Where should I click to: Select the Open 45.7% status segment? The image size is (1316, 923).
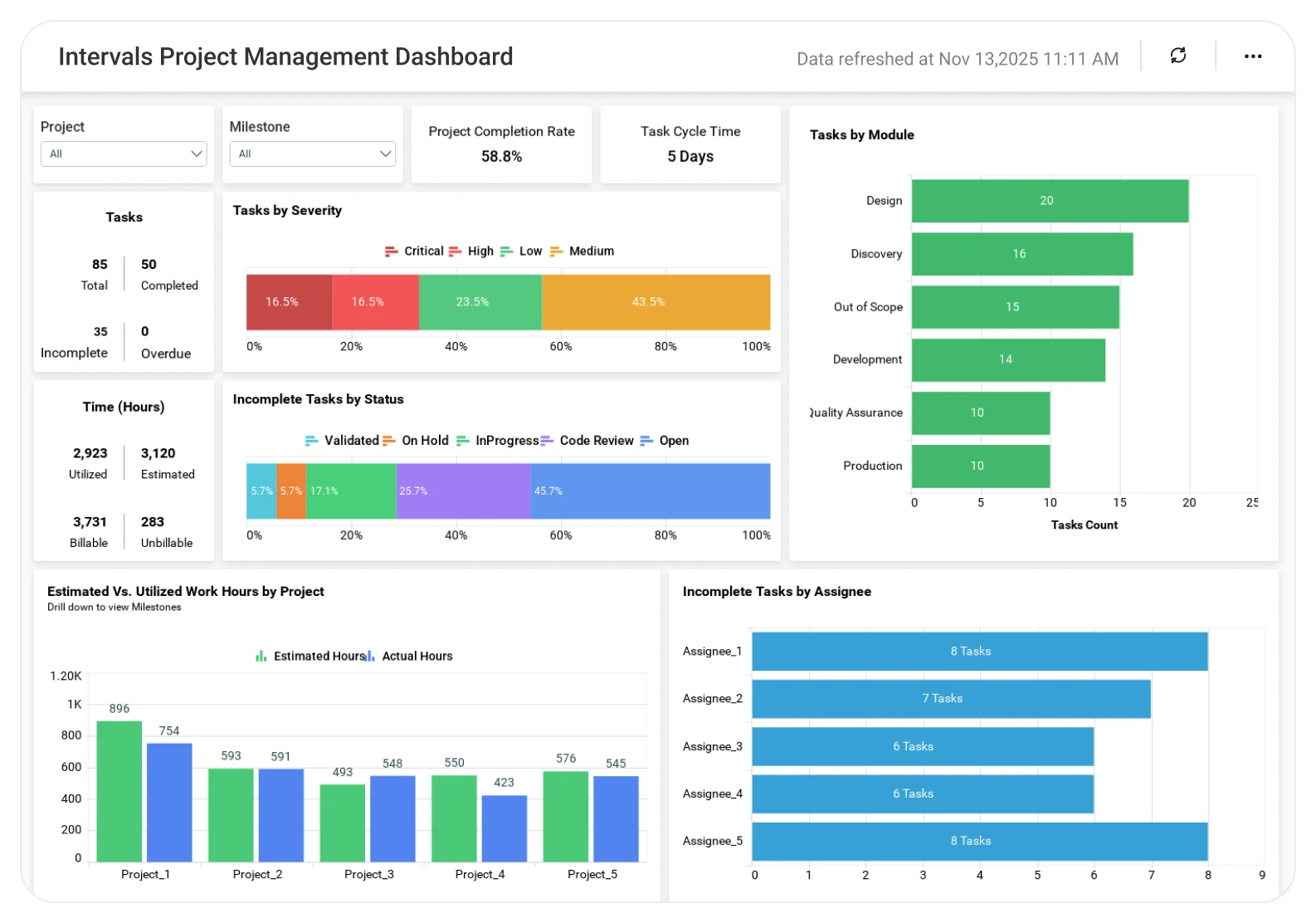tap(651, 491)
